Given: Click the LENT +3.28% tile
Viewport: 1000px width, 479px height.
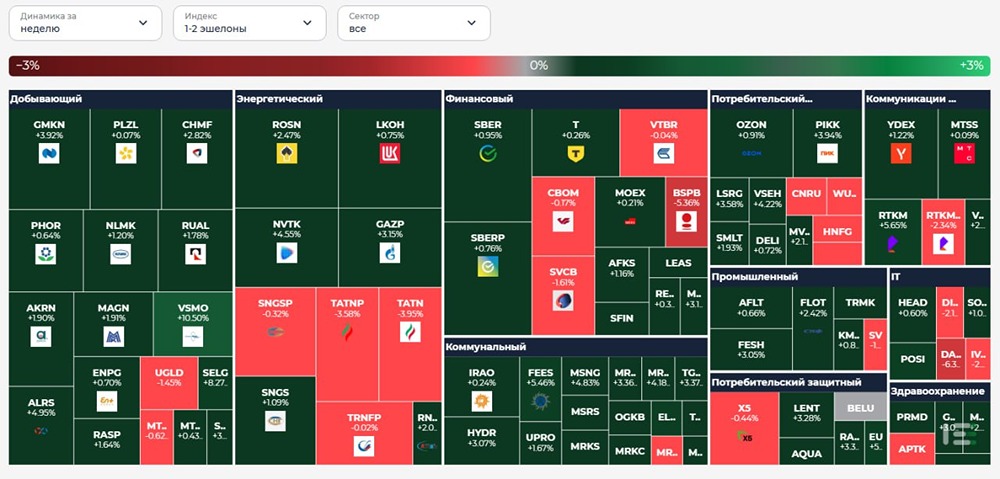Looking at the screenshot, I should pyautogui.click(x=807, y=414).
